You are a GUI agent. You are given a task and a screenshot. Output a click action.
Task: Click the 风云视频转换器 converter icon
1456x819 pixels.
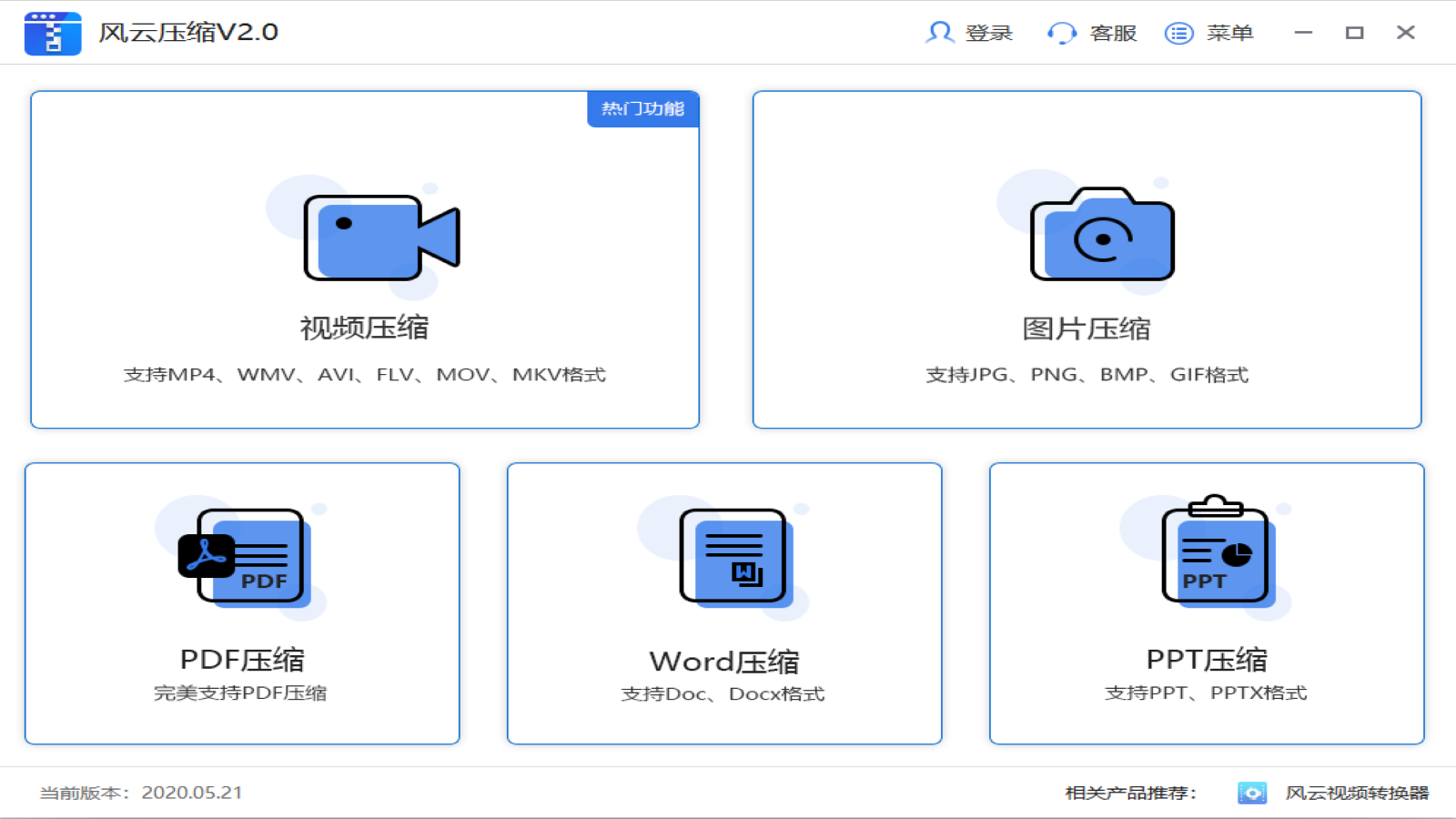click(x=1253, y=792)
